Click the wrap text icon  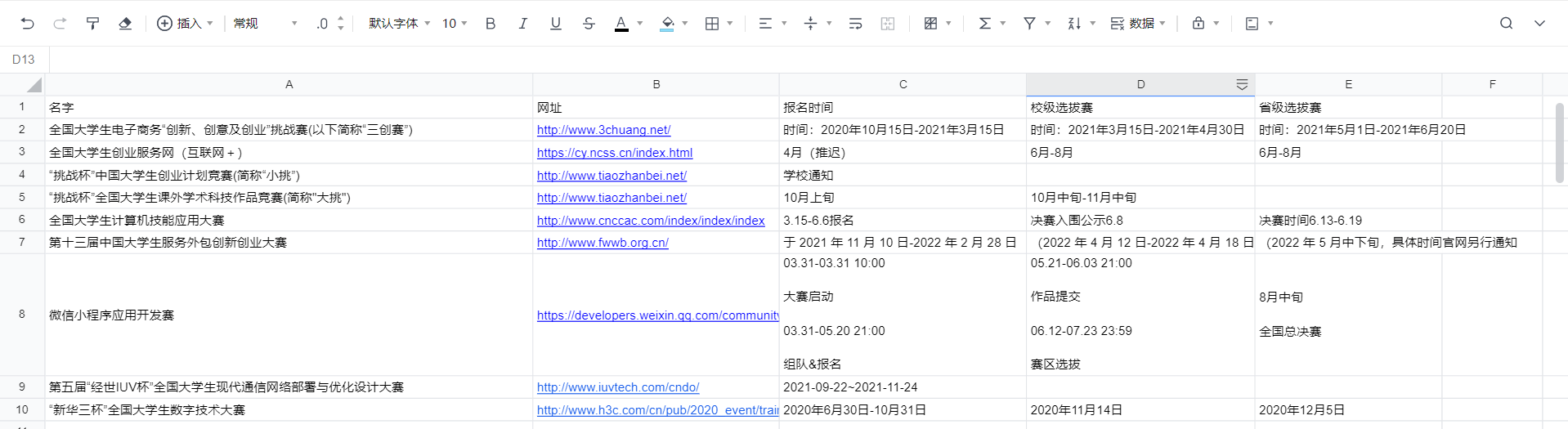click(x=855, y=24)
